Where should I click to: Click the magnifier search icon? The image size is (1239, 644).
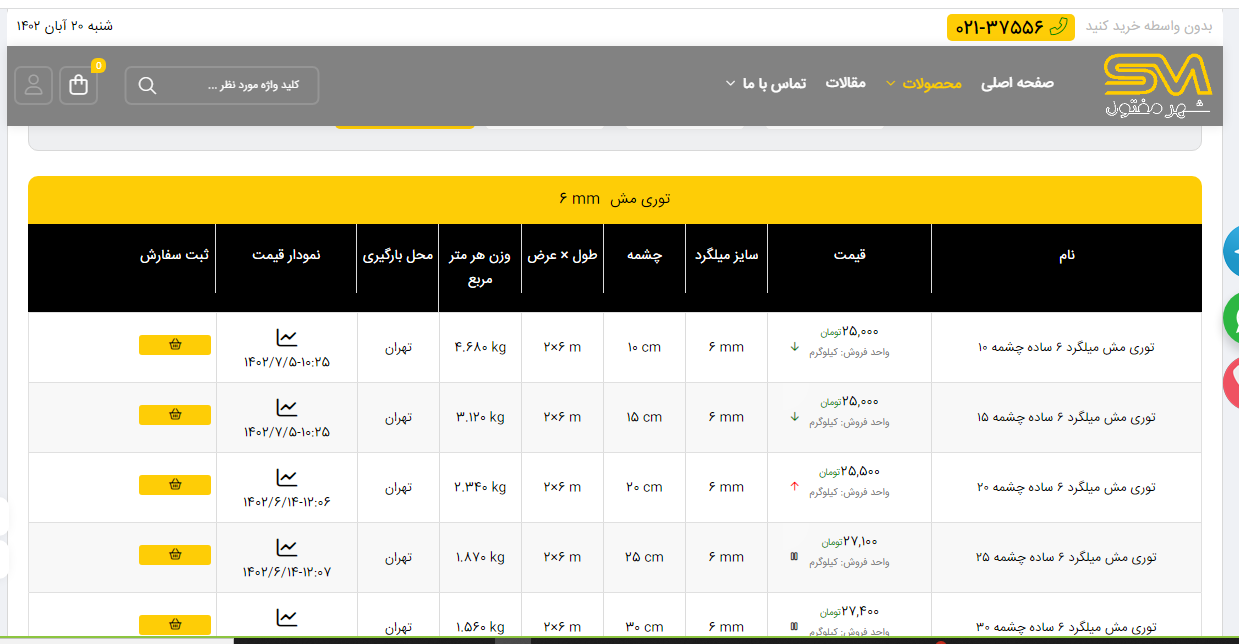coord(147,86)
